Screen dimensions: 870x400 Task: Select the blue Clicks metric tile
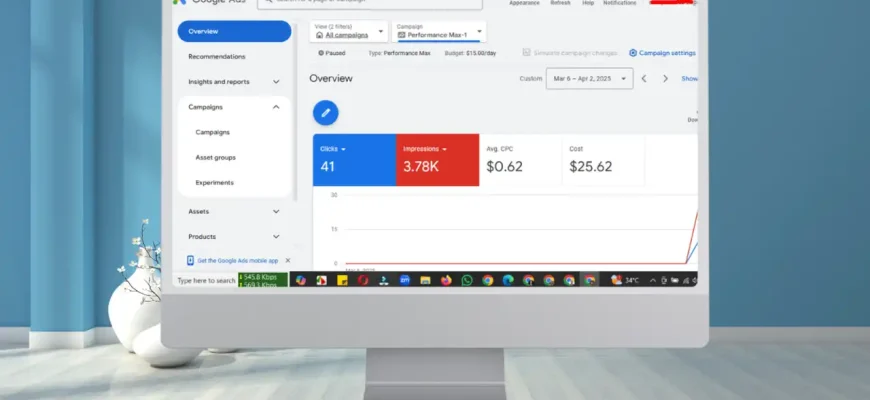pyautogui.click(x=355, y=160)
